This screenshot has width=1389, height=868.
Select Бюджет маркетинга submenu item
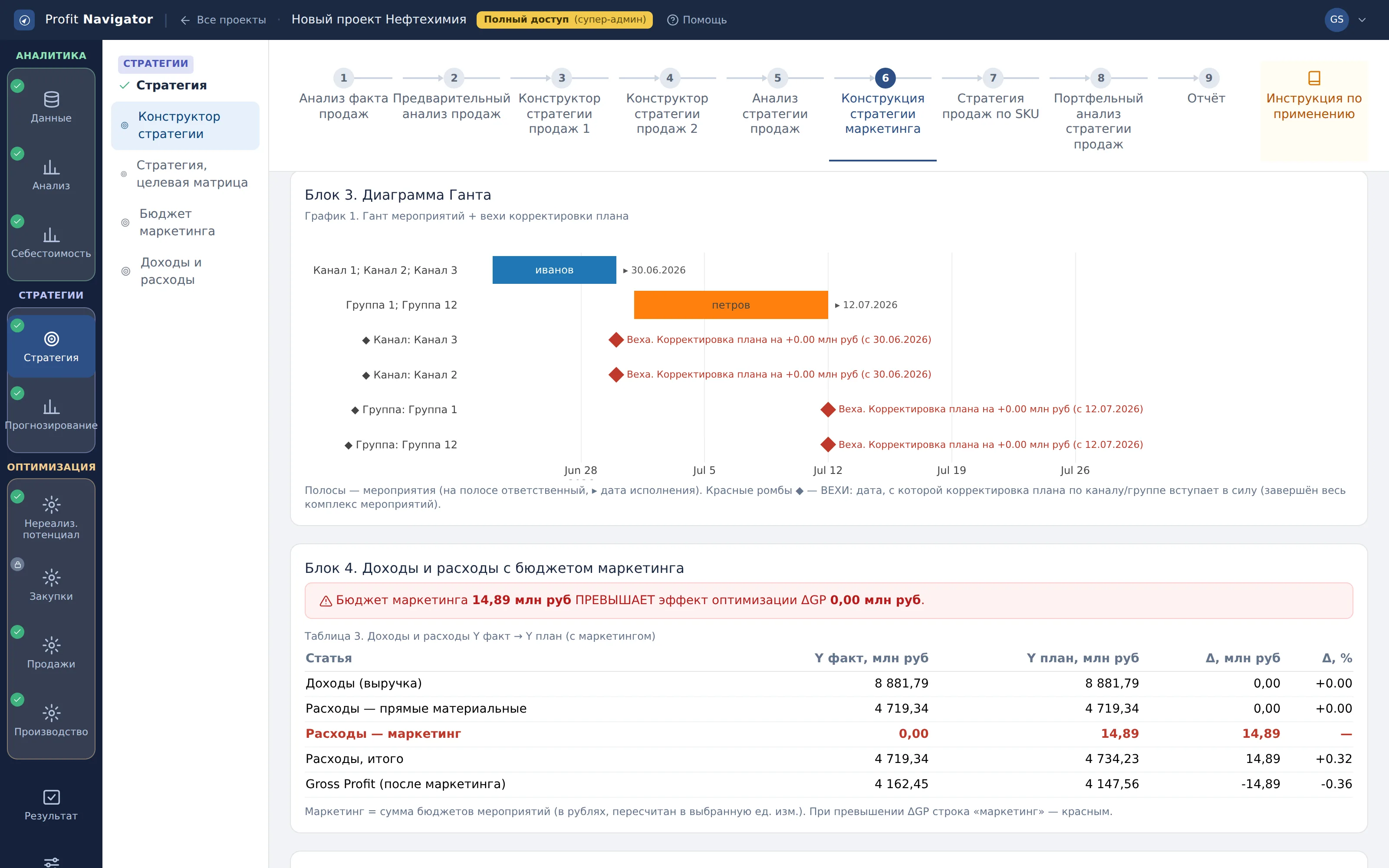coord(185,223)
